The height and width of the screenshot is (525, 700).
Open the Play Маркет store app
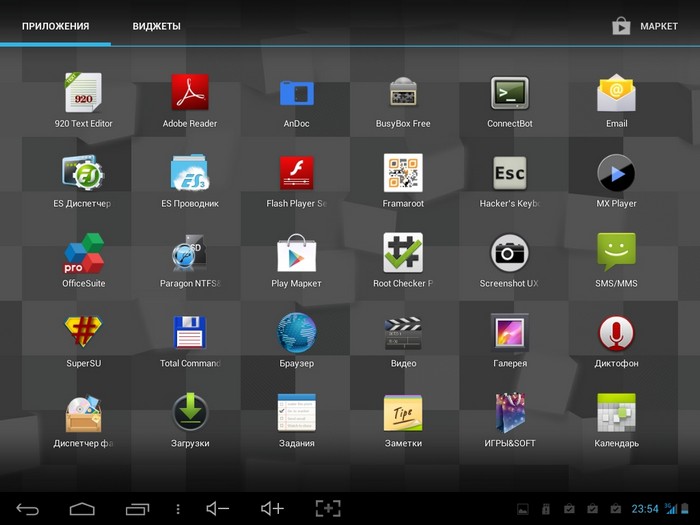[x=296, y=253]
